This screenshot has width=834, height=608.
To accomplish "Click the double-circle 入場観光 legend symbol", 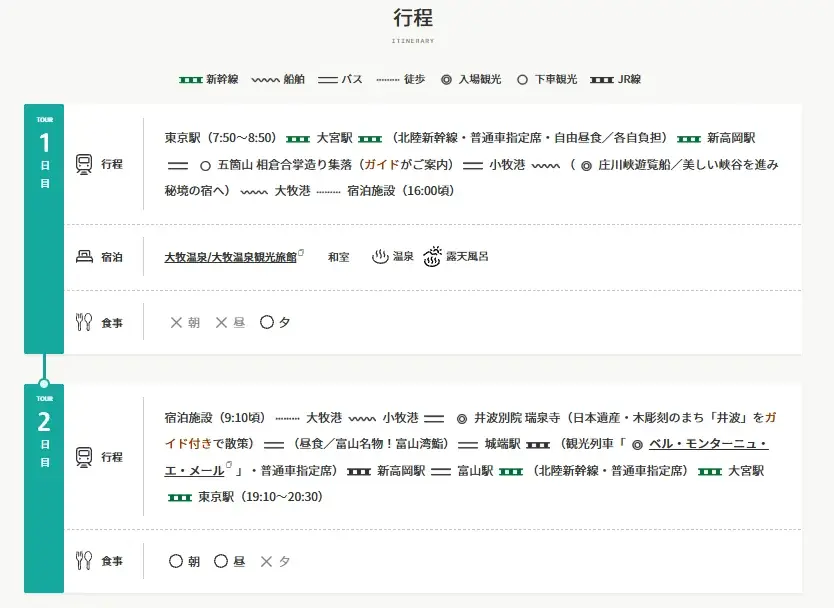I will (446, 80).
